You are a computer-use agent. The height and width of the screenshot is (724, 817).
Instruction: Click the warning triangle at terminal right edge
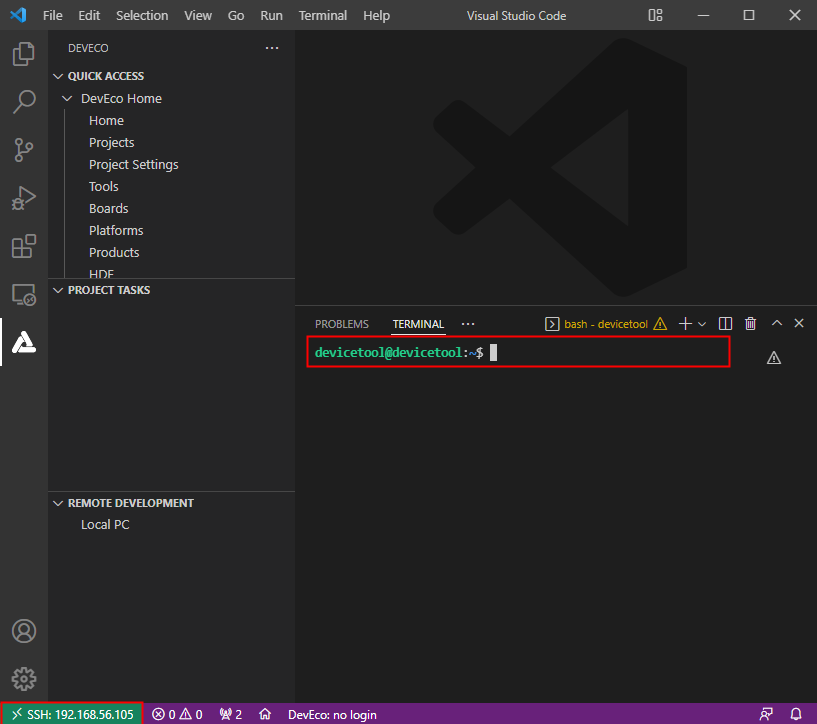(774, 358)
